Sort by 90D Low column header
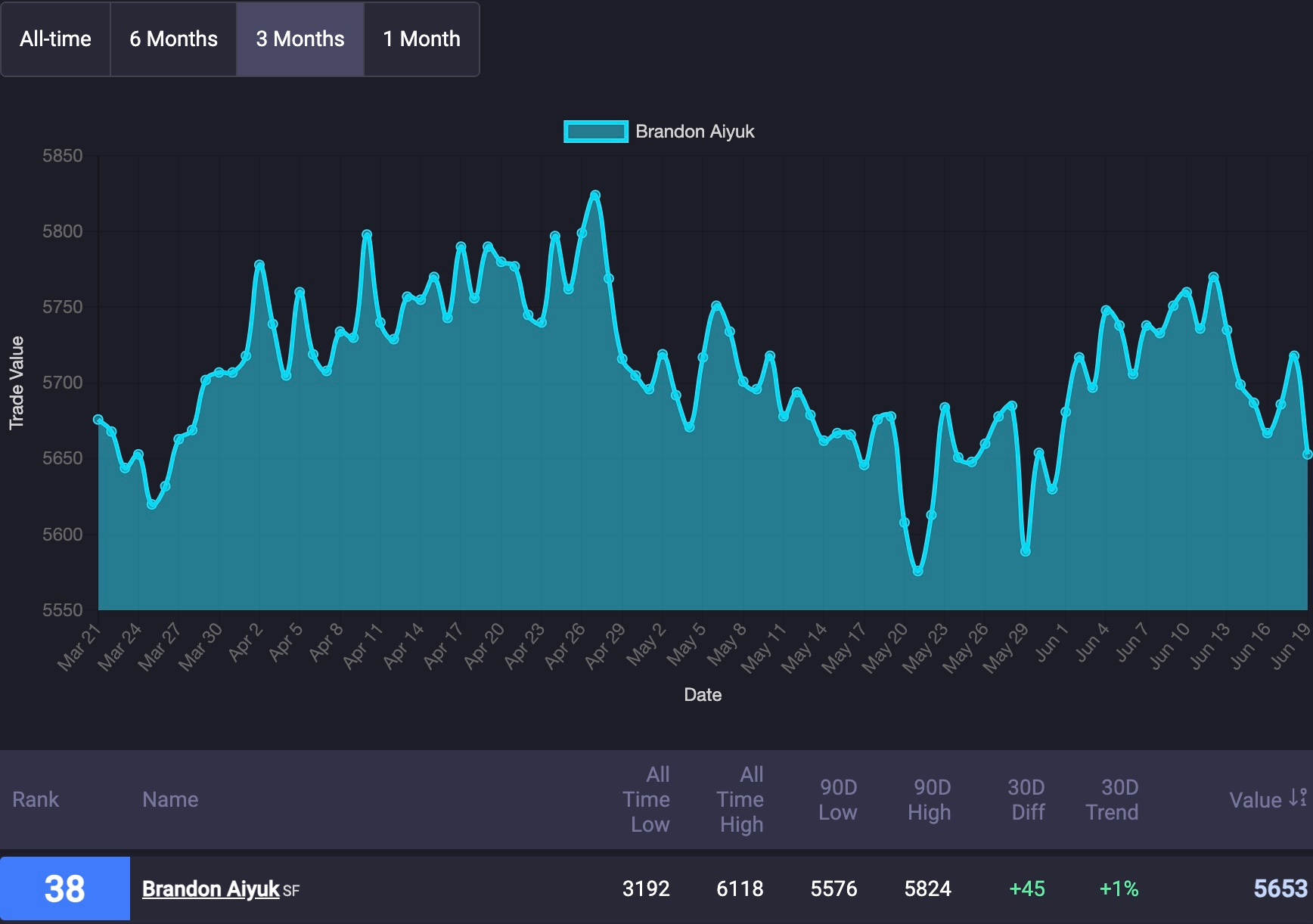Screen dimensions: 1313x924 click(x=838, y=799)
